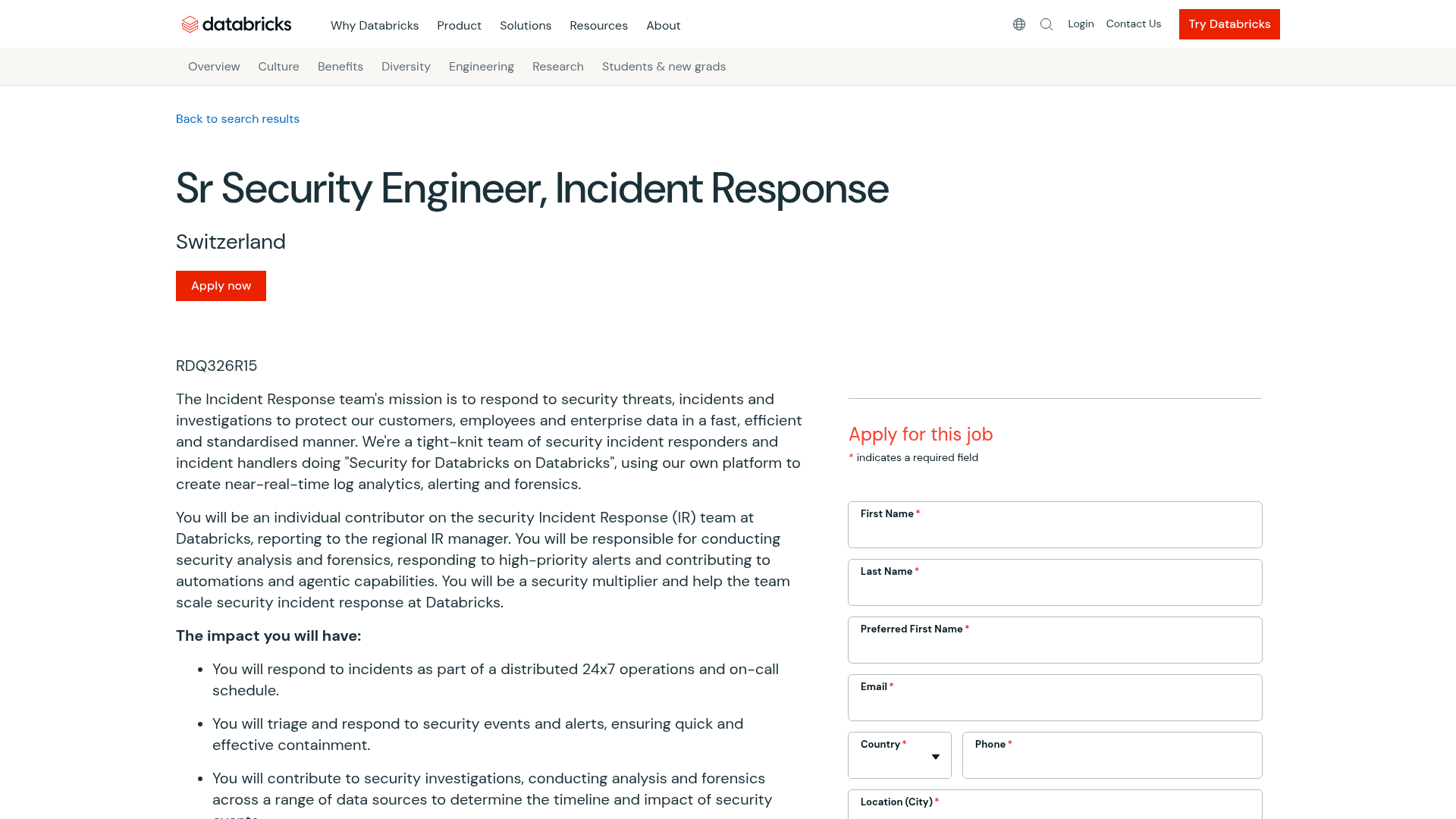
Task: Switch to Diversity tab
Action: click(x=406, y=67)
